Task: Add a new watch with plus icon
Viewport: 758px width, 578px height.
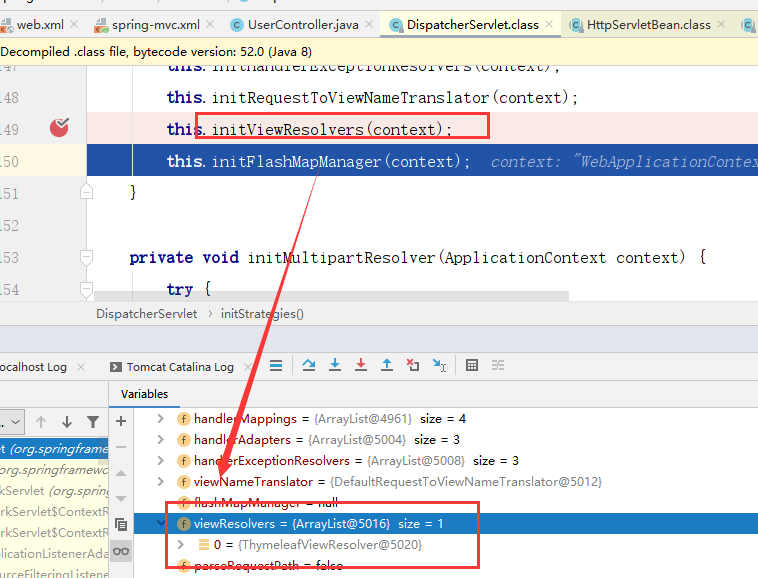Action: pos(121,421)
